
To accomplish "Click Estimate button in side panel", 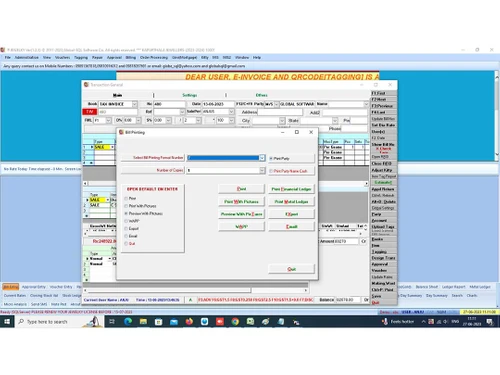I will [383, 182].
